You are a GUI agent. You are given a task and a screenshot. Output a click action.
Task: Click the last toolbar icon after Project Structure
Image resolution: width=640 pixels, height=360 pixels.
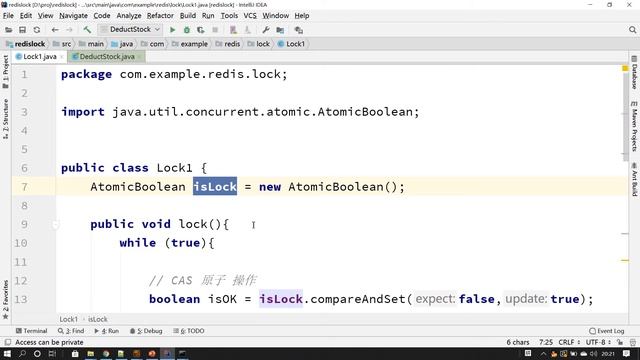click(299, 30)
